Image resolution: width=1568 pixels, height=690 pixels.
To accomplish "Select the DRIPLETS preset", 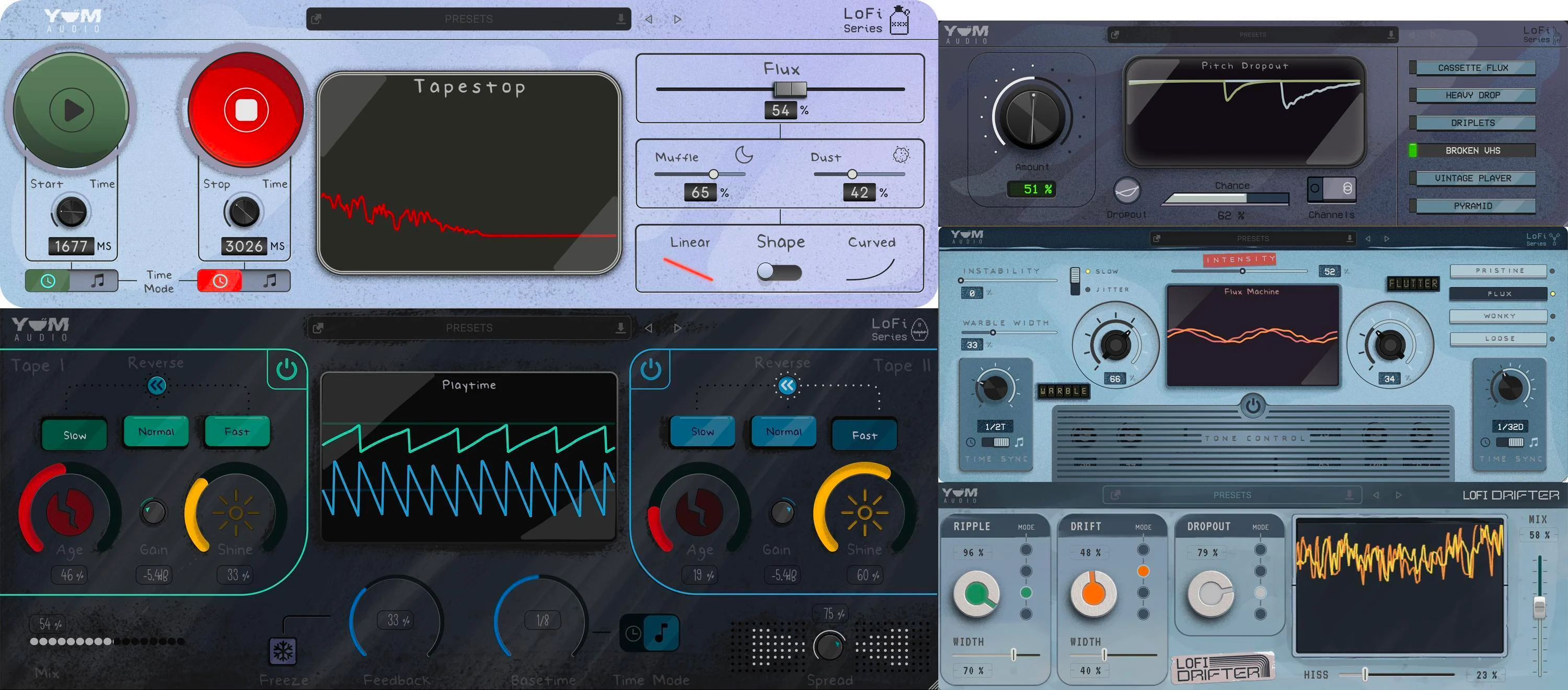I will pyautogui.click(x=1473, y=123).
